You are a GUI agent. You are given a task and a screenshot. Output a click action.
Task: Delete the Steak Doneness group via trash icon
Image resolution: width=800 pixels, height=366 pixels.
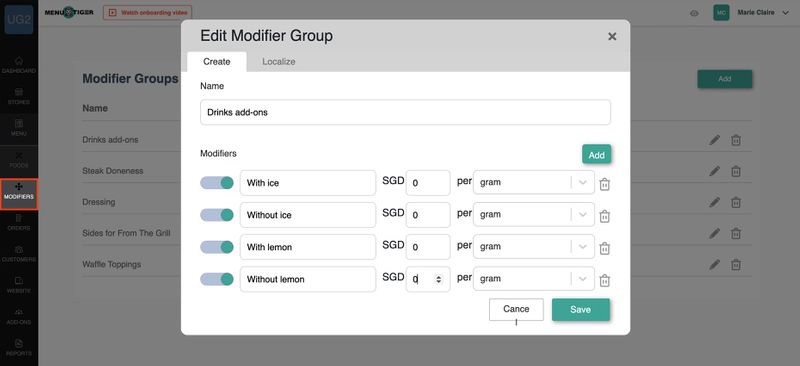tap(736, 171)
